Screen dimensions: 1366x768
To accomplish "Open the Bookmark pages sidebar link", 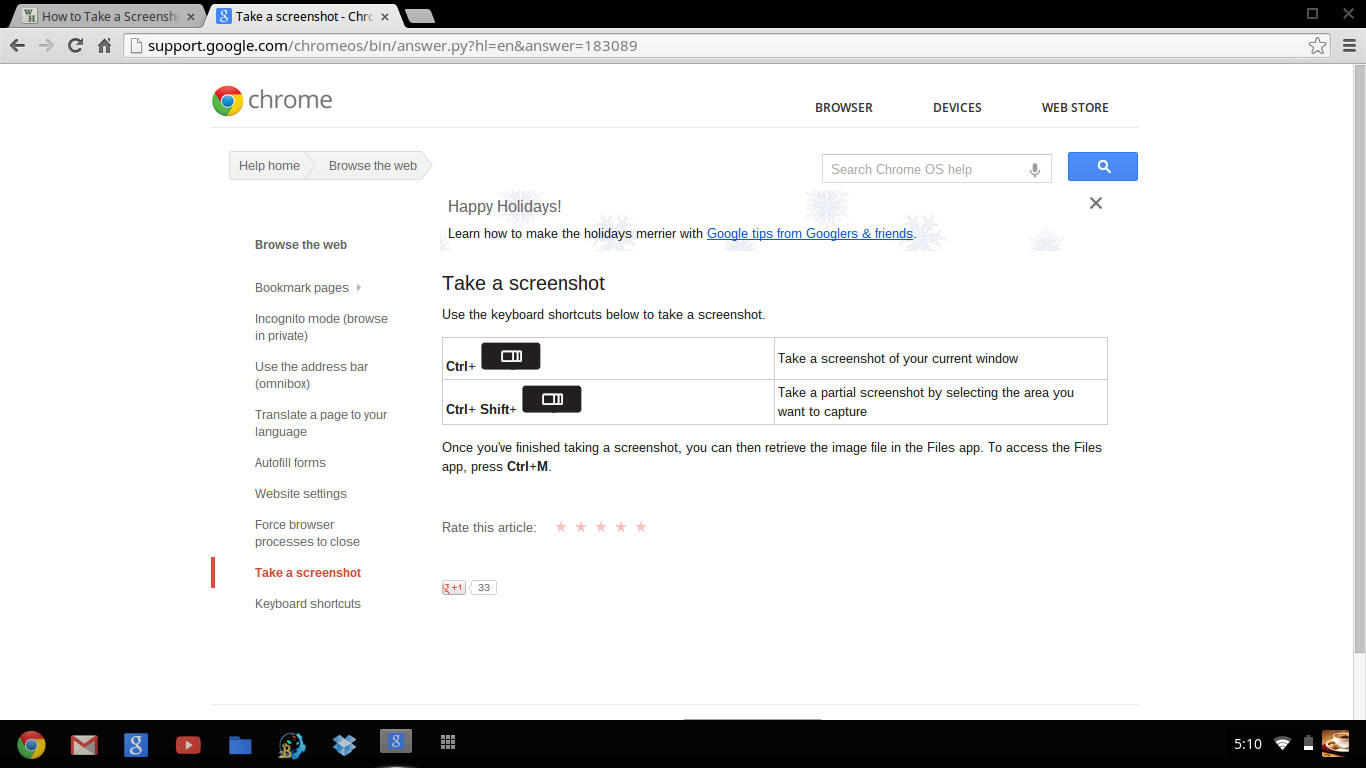I will [302, 287].
